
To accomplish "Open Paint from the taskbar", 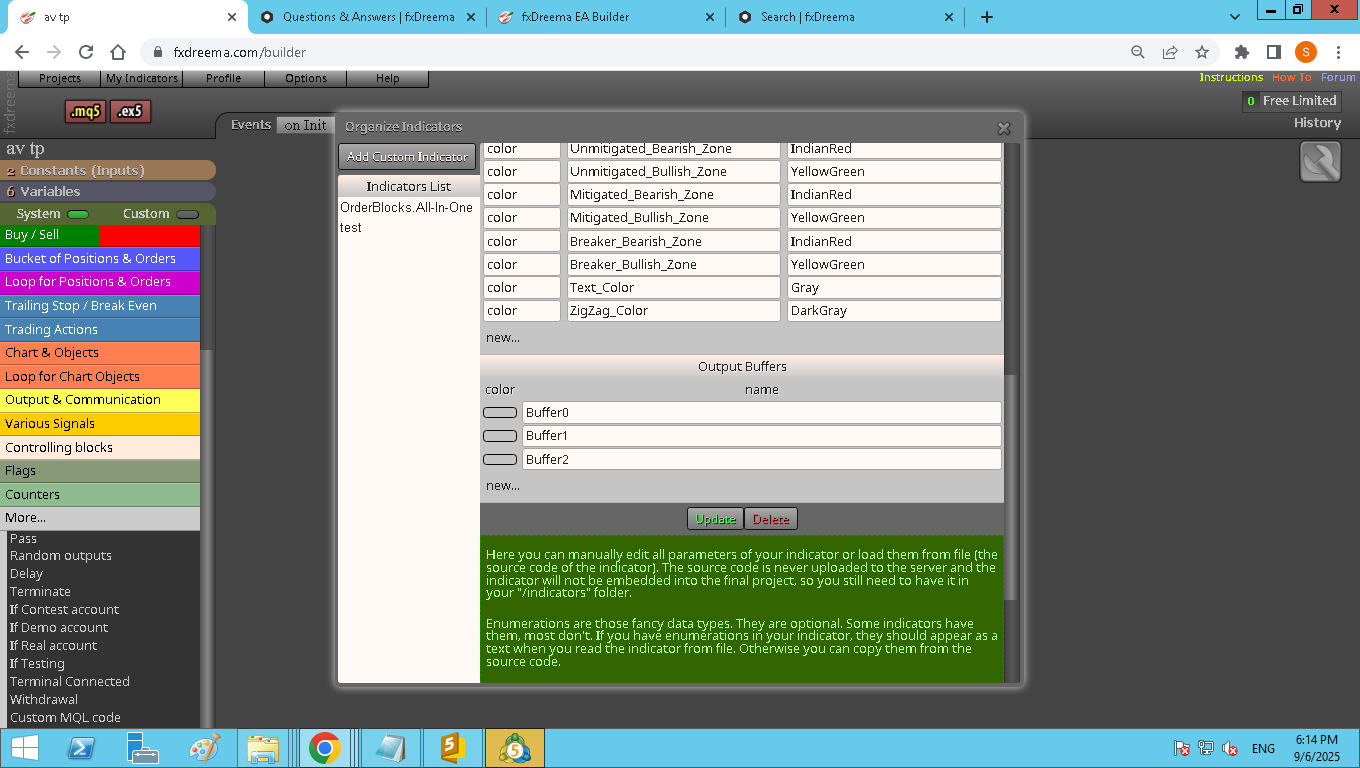I will (x=204, y=748).
